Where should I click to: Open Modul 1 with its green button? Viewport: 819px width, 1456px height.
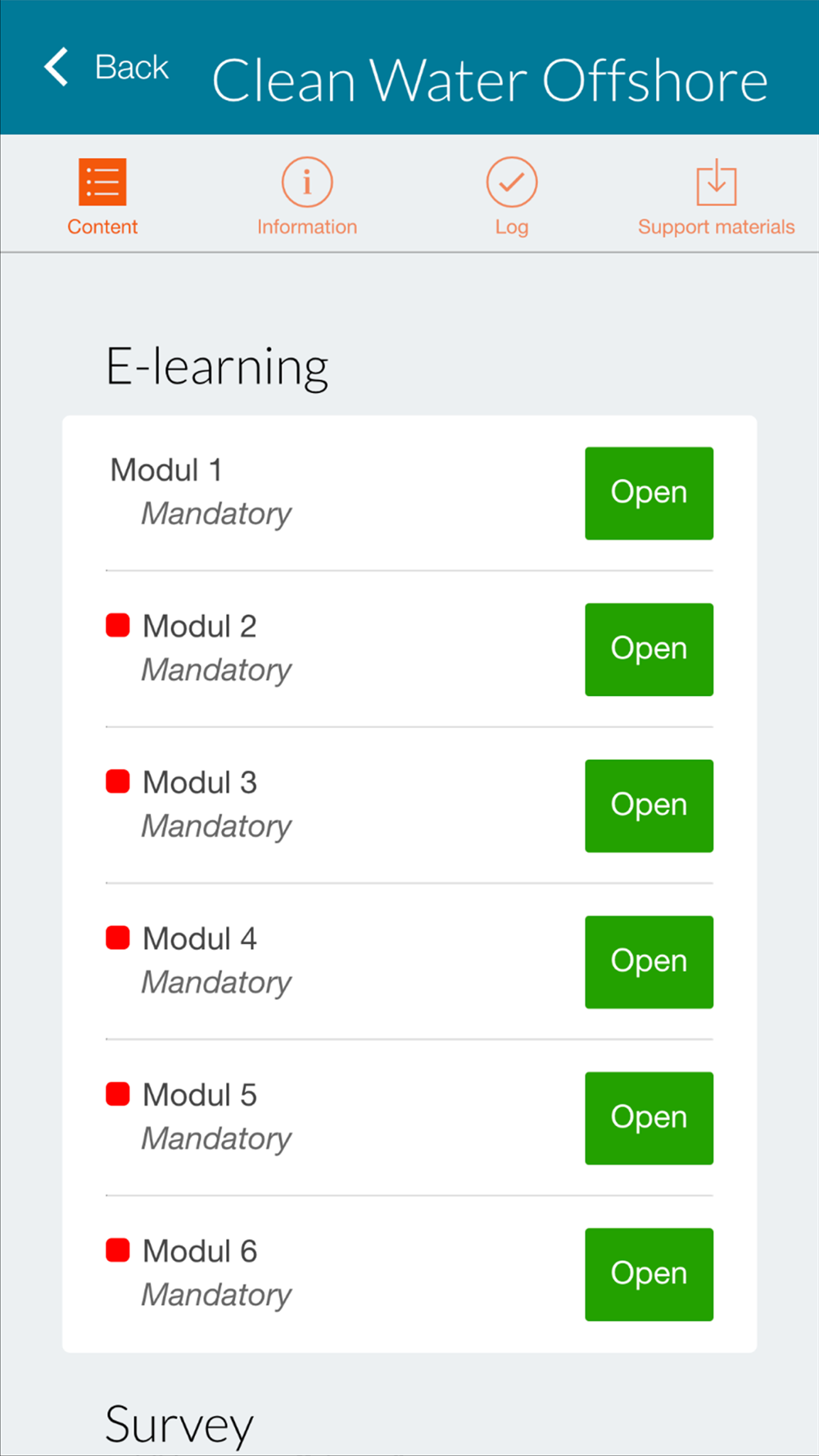tap(649, 493)
